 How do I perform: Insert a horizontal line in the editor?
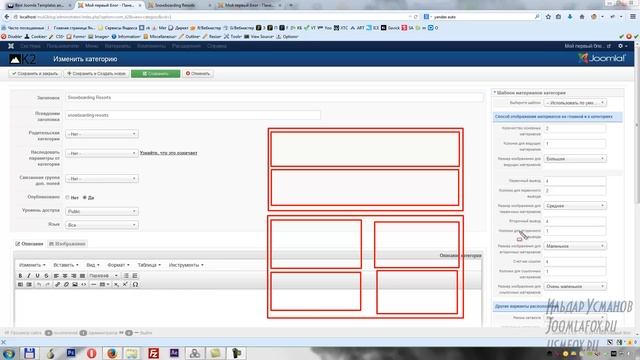click(93, 284)
